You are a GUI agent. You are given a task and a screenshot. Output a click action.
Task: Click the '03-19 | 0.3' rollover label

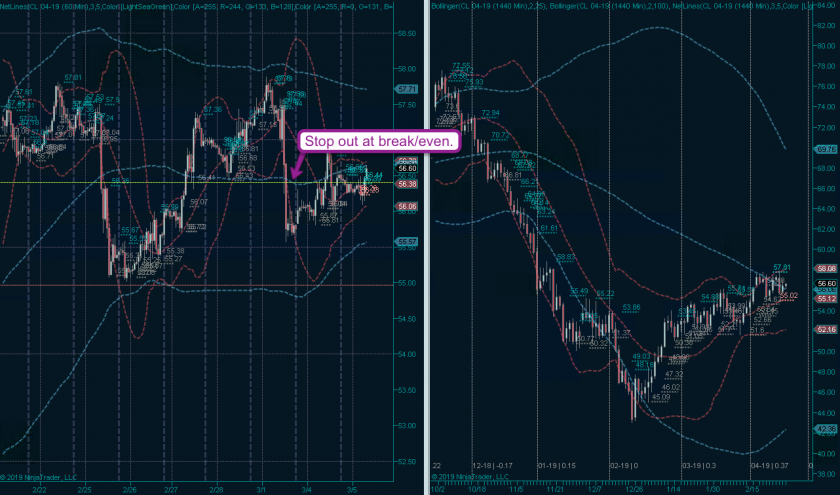700,466
